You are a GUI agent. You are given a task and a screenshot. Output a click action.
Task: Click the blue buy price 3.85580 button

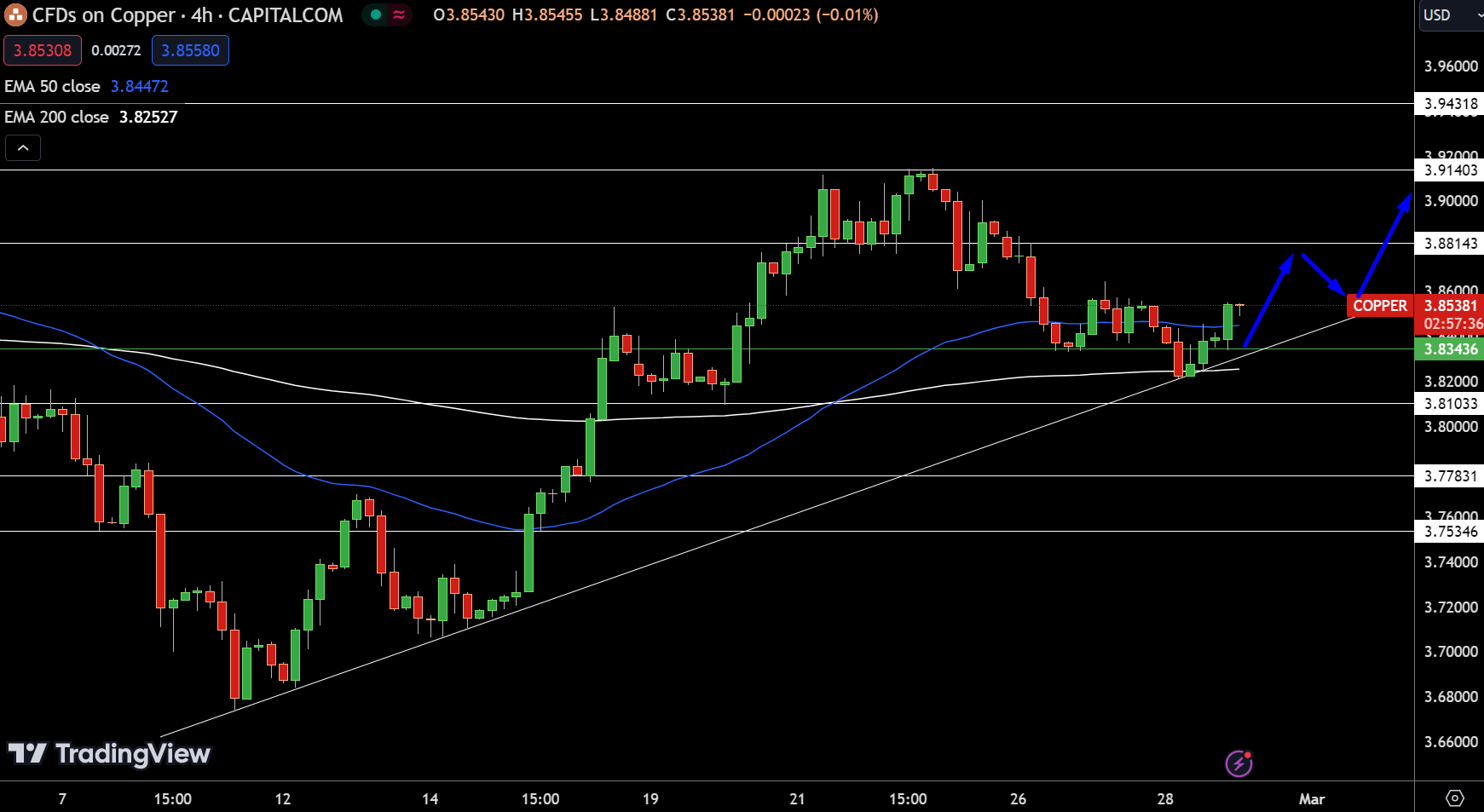pyautogui.click(x=190, y=50)
